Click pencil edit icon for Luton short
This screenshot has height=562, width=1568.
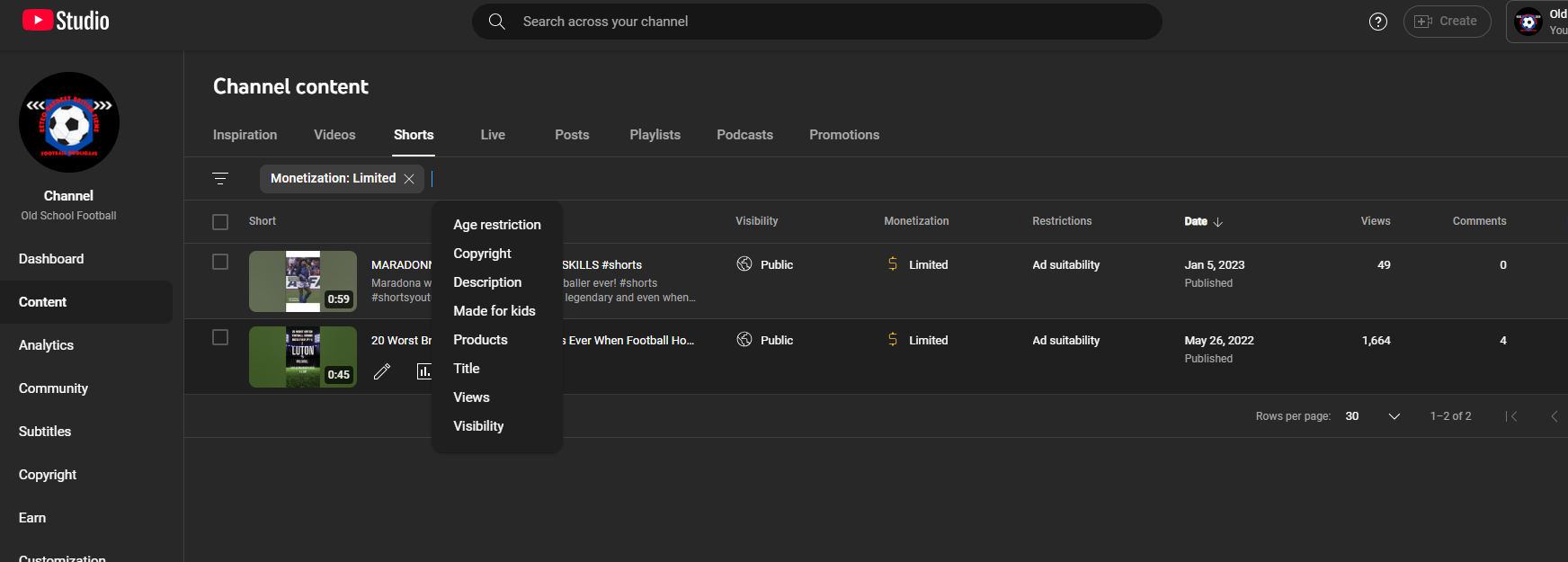point(382,371)
